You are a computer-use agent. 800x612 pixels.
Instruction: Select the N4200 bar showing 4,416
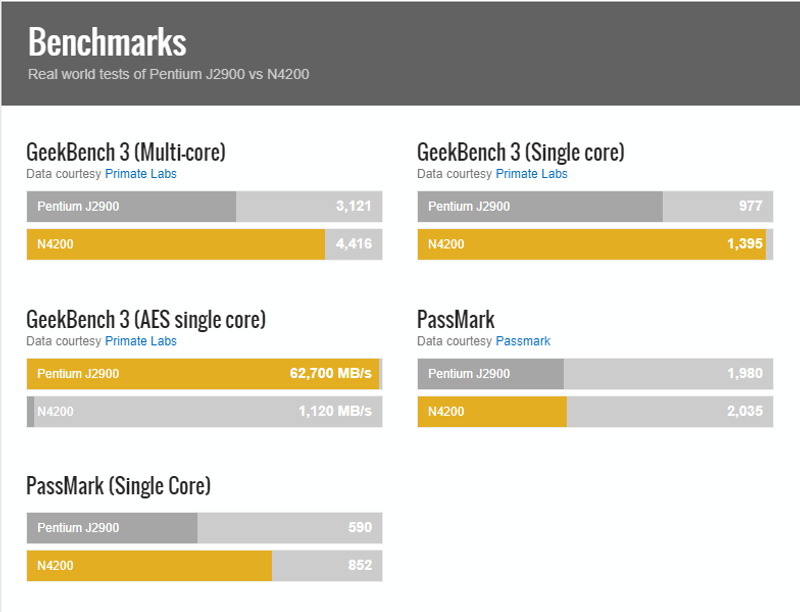coord(204,244)
